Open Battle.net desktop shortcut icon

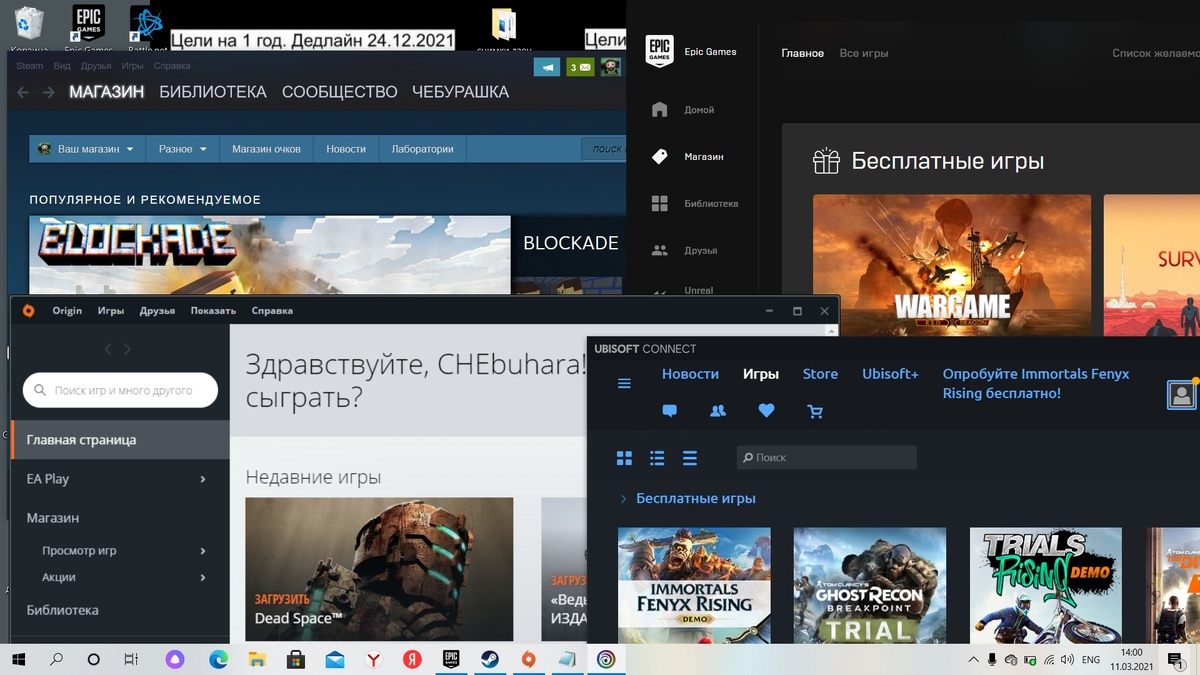tap(148, 27)
